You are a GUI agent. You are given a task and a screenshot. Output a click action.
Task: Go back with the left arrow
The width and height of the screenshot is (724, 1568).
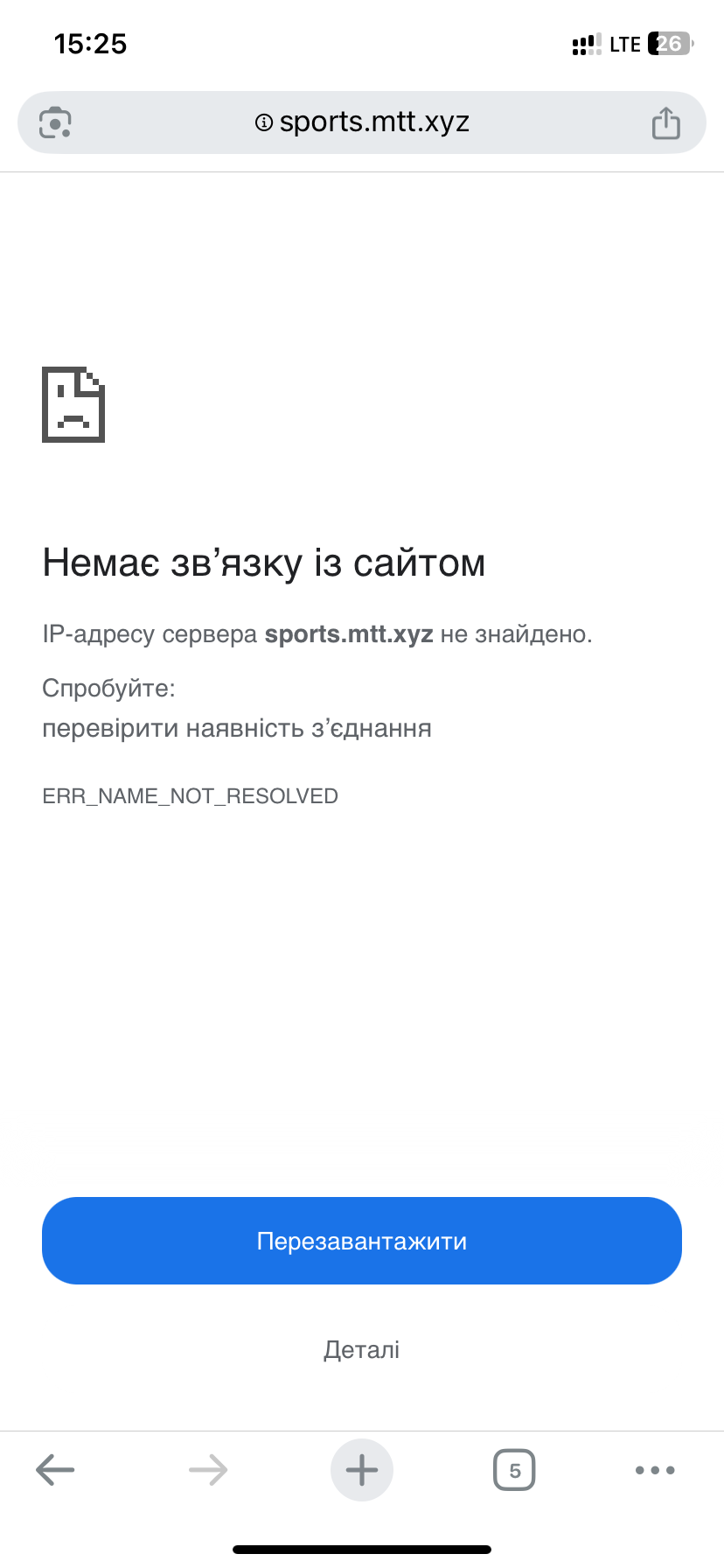55,1470
